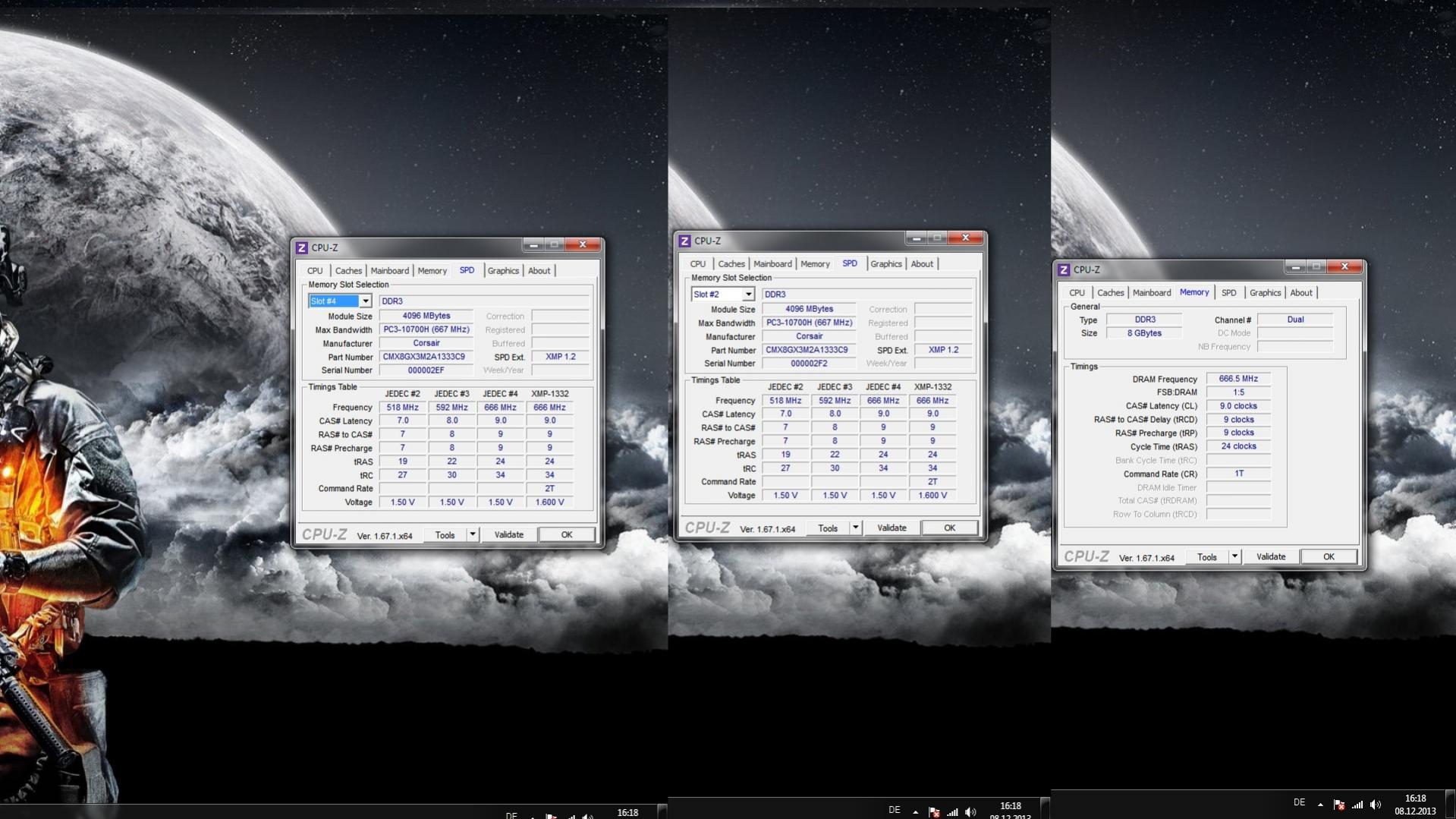The width and height of the screenshot is (1456, 819).
Task: Go to the Memory tab in the Slot #4 window
Action: pos(432,271)
